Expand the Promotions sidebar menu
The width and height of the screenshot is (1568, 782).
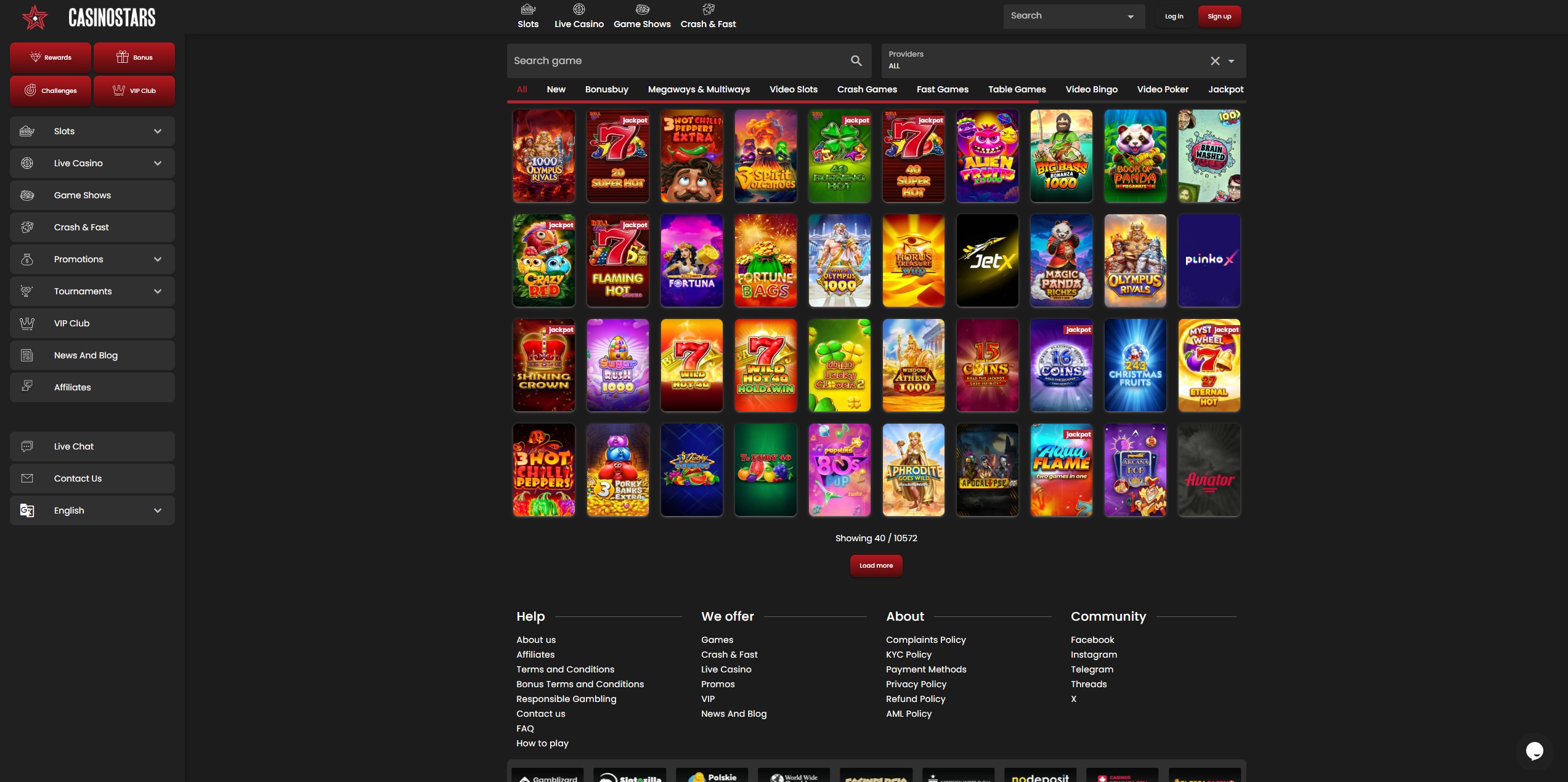point(158,259)
